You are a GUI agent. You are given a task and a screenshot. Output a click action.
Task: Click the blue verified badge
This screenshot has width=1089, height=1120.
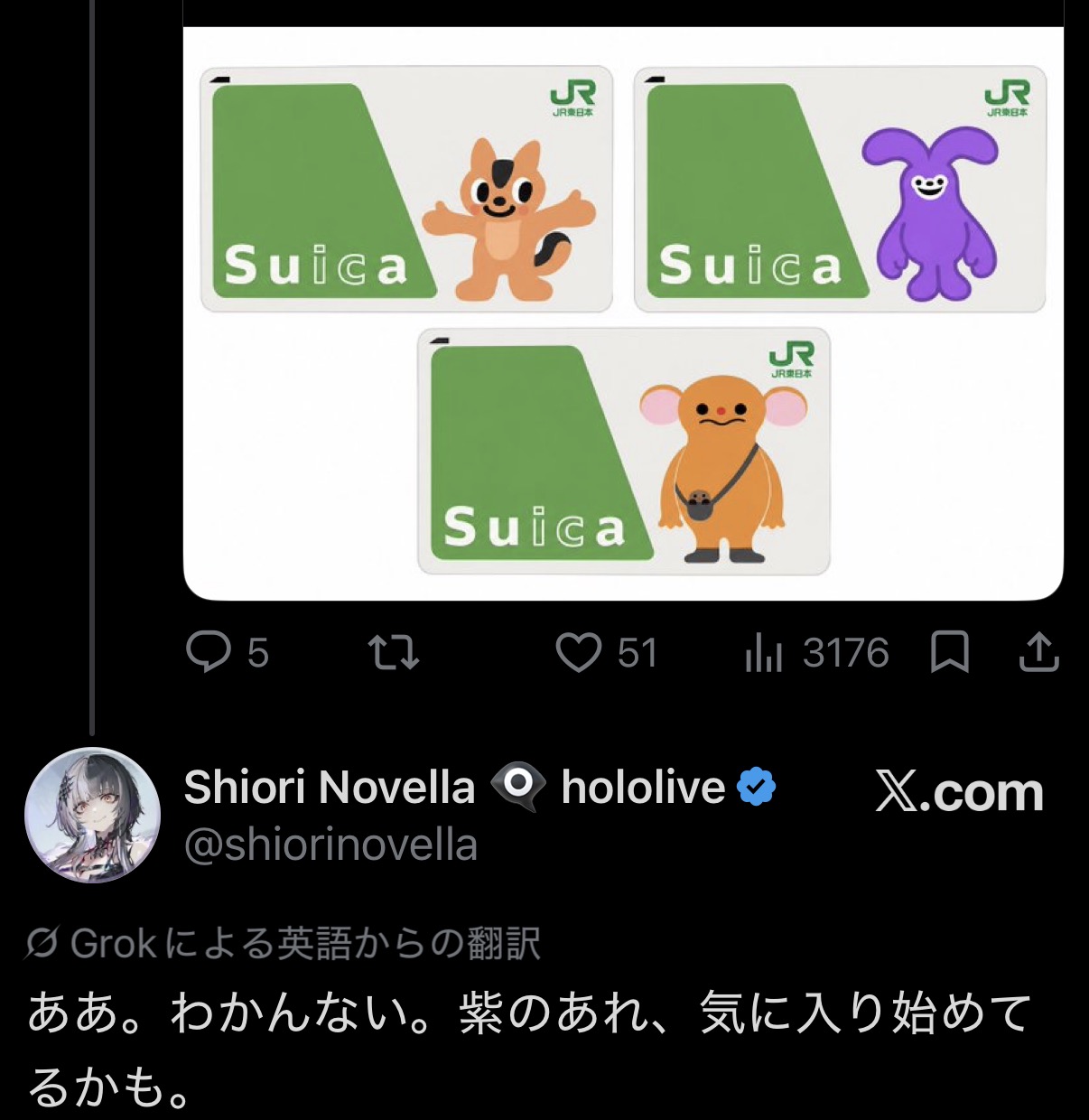click(x=756, y=787)
